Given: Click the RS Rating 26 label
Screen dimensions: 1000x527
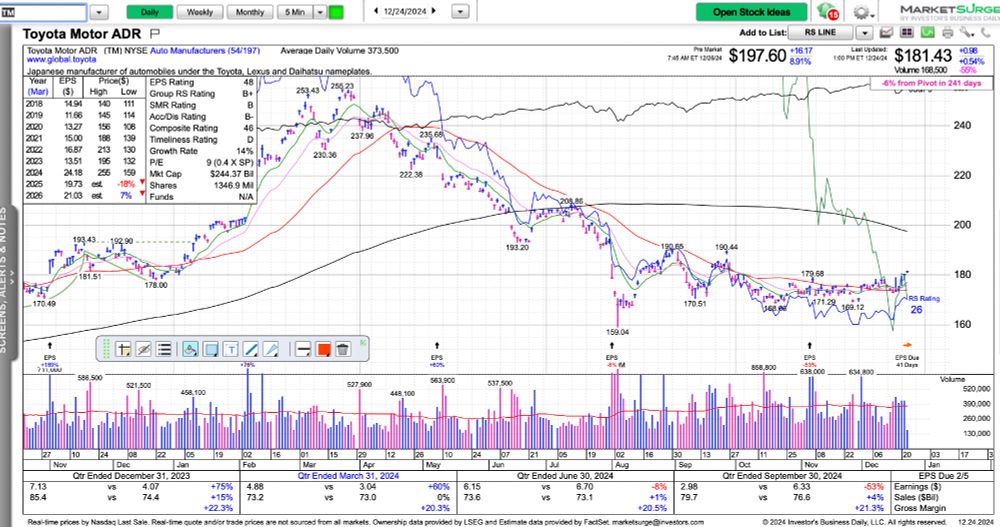Looking at the screenshot, I should click(923, 304).
